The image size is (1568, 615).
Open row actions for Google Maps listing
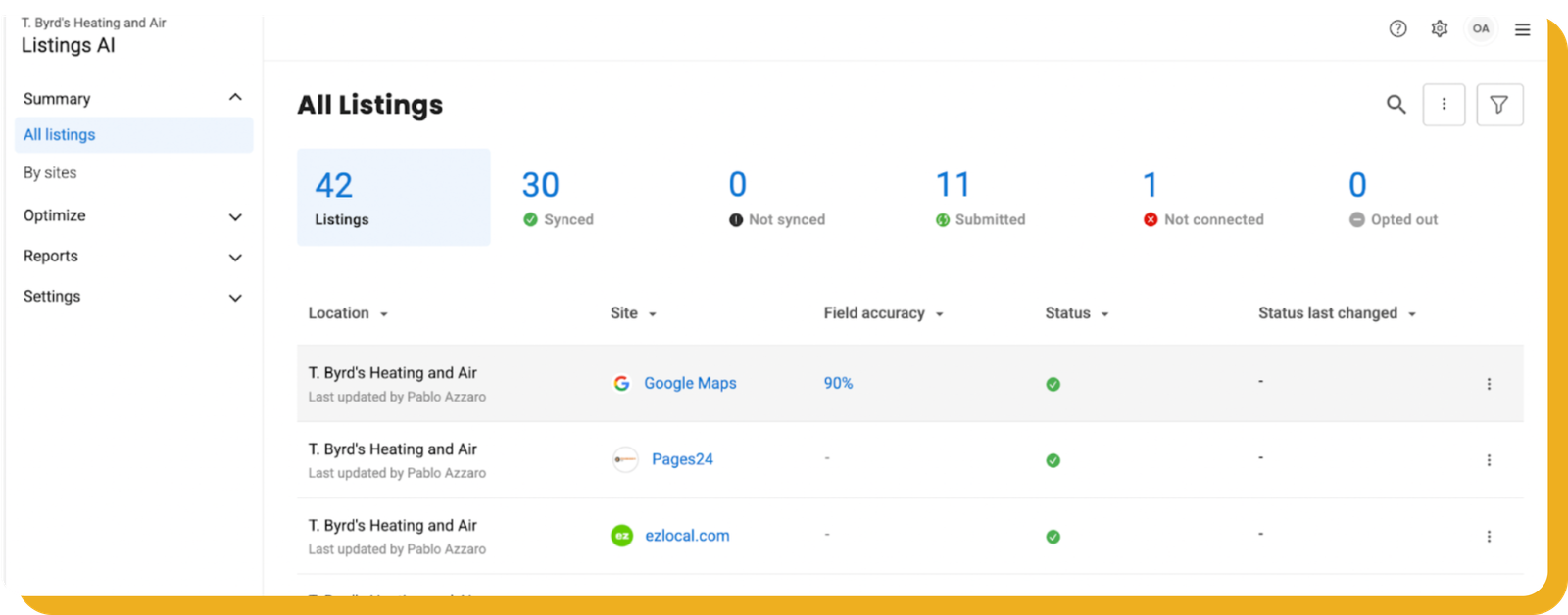click(x=1489, y=384)
